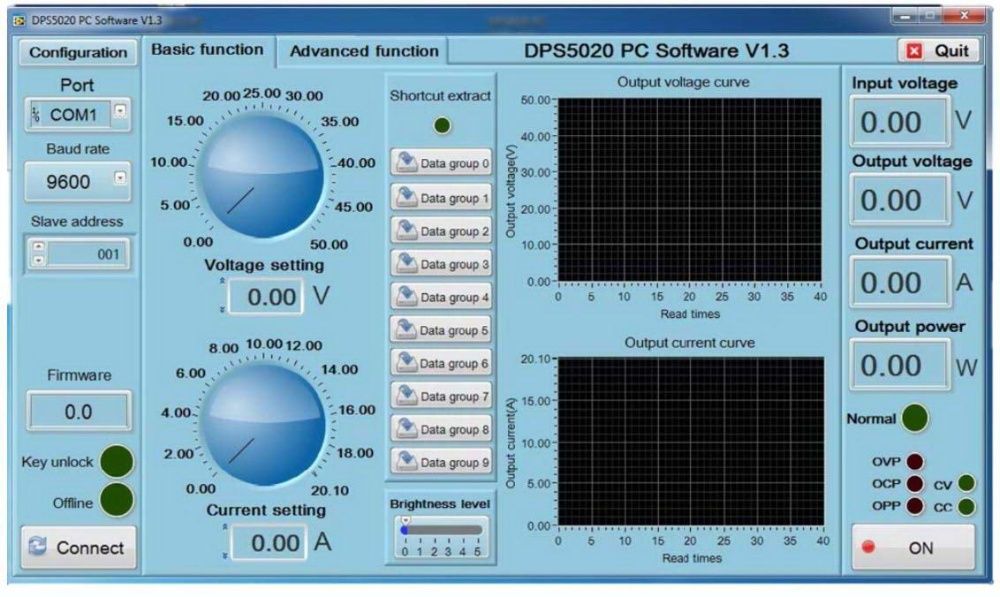Decrease current setting with down arrow
The height and width of the screenshot is (597, 1000).
225,556
